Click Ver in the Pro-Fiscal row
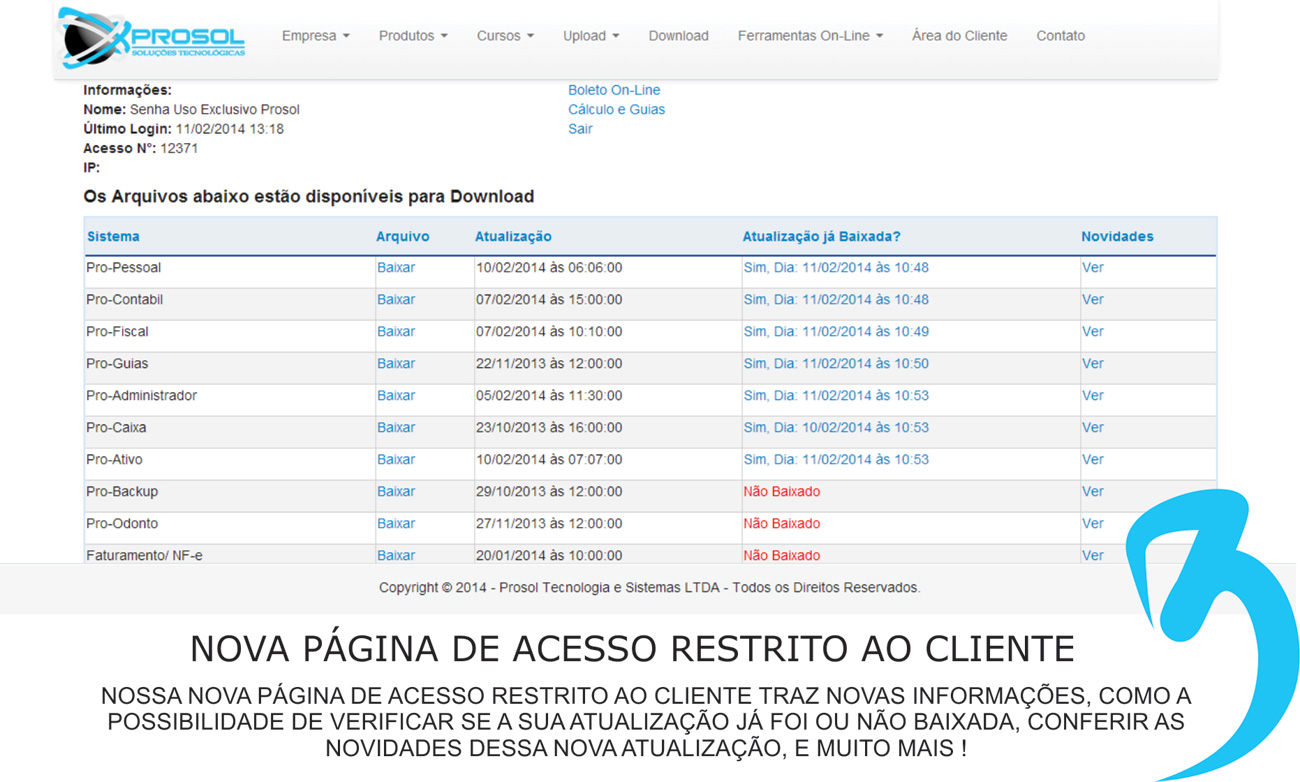This screenshot has width=1300, height=782. pos(1092,332)
